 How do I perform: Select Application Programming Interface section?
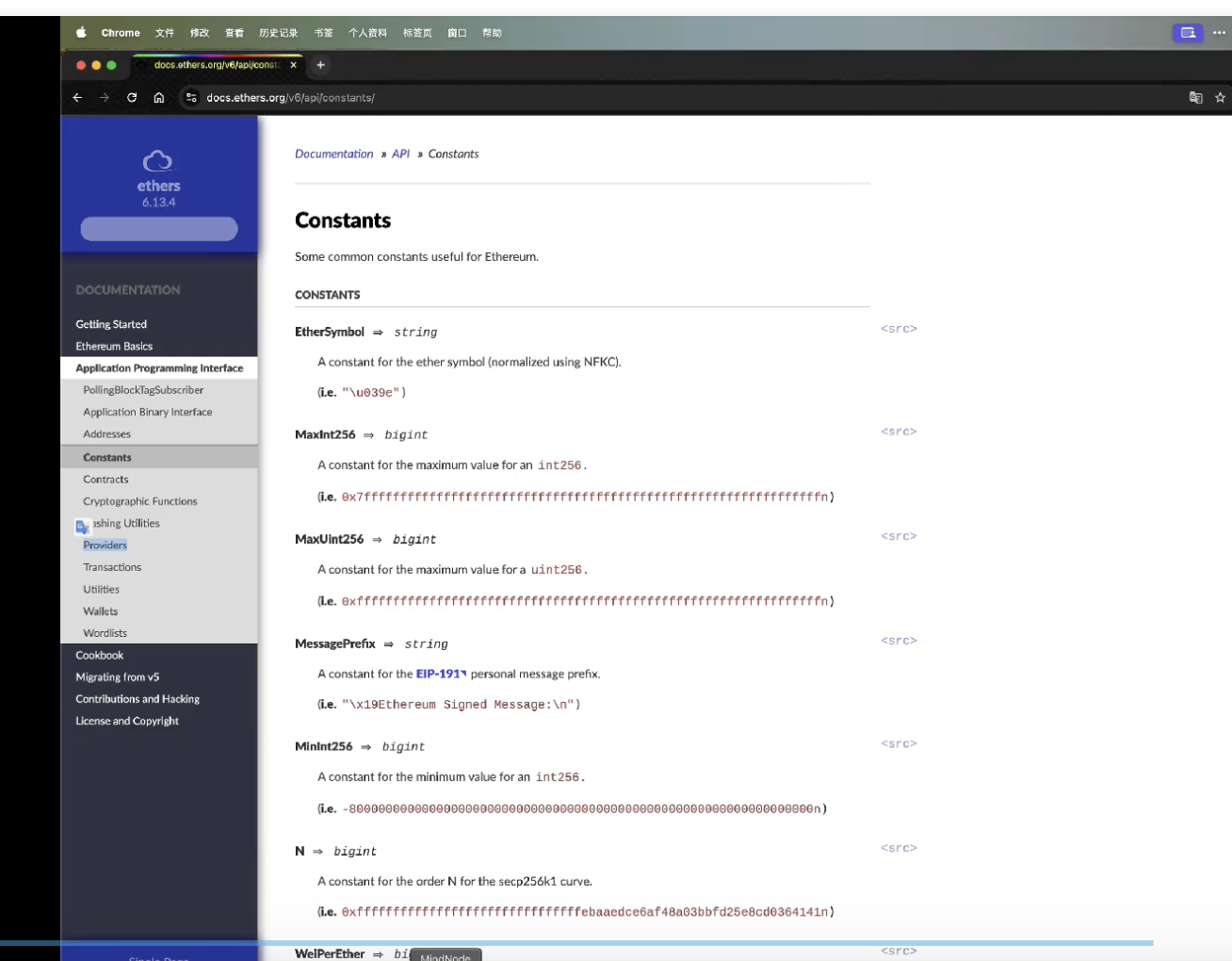159,368
